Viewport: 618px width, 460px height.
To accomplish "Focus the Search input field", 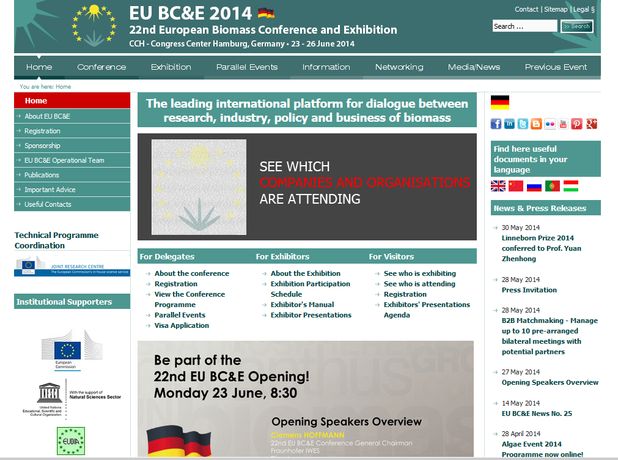I will click(x=525, y=26).
